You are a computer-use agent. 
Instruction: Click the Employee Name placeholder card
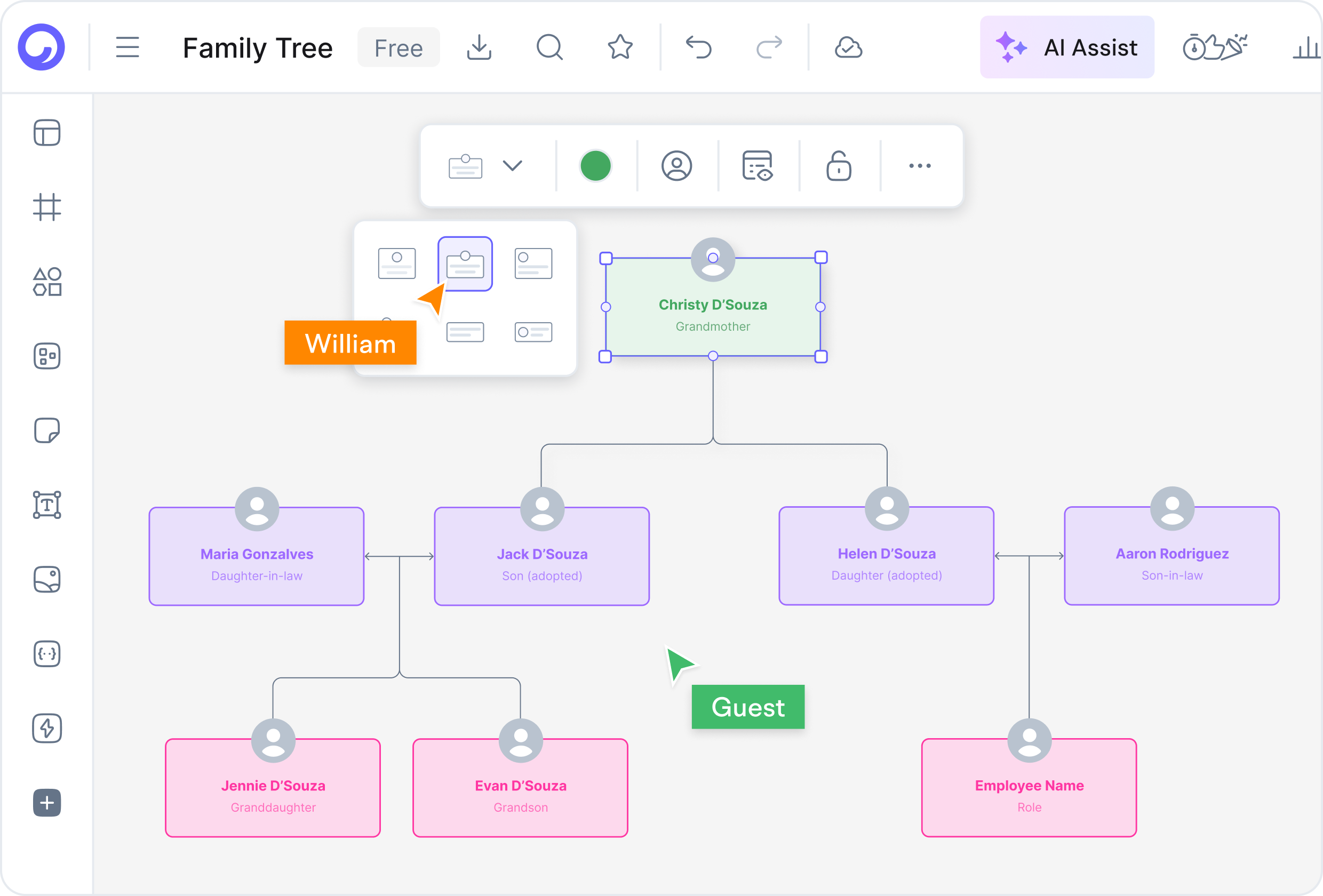point(1029,788)
